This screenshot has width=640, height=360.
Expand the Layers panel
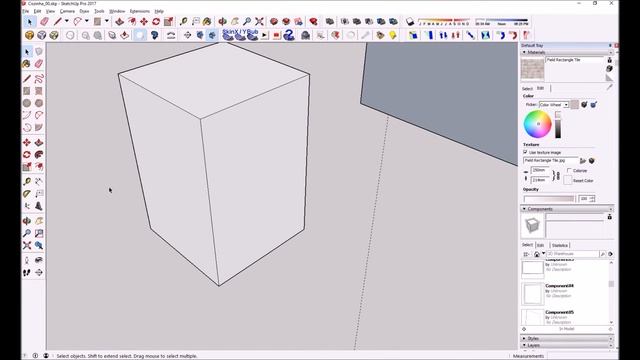pyautogui.click(x=524, y=345)
